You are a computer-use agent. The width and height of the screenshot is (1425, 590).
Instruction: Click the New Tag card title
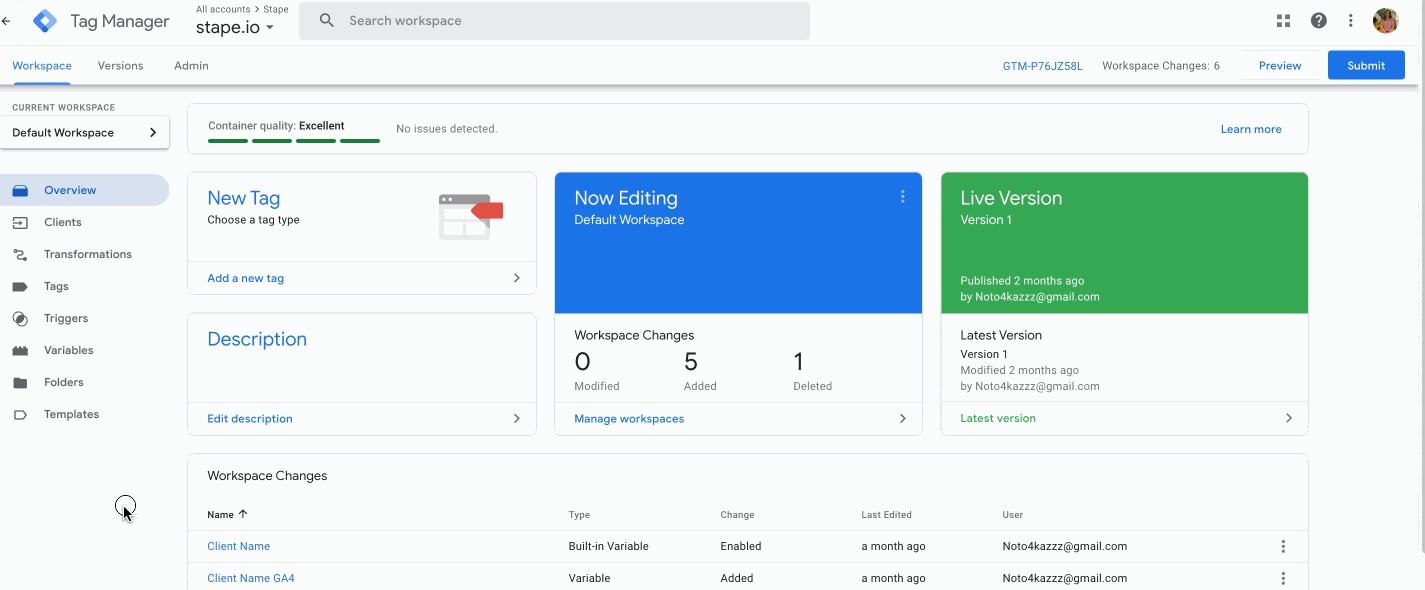click(x=243, y=198)
